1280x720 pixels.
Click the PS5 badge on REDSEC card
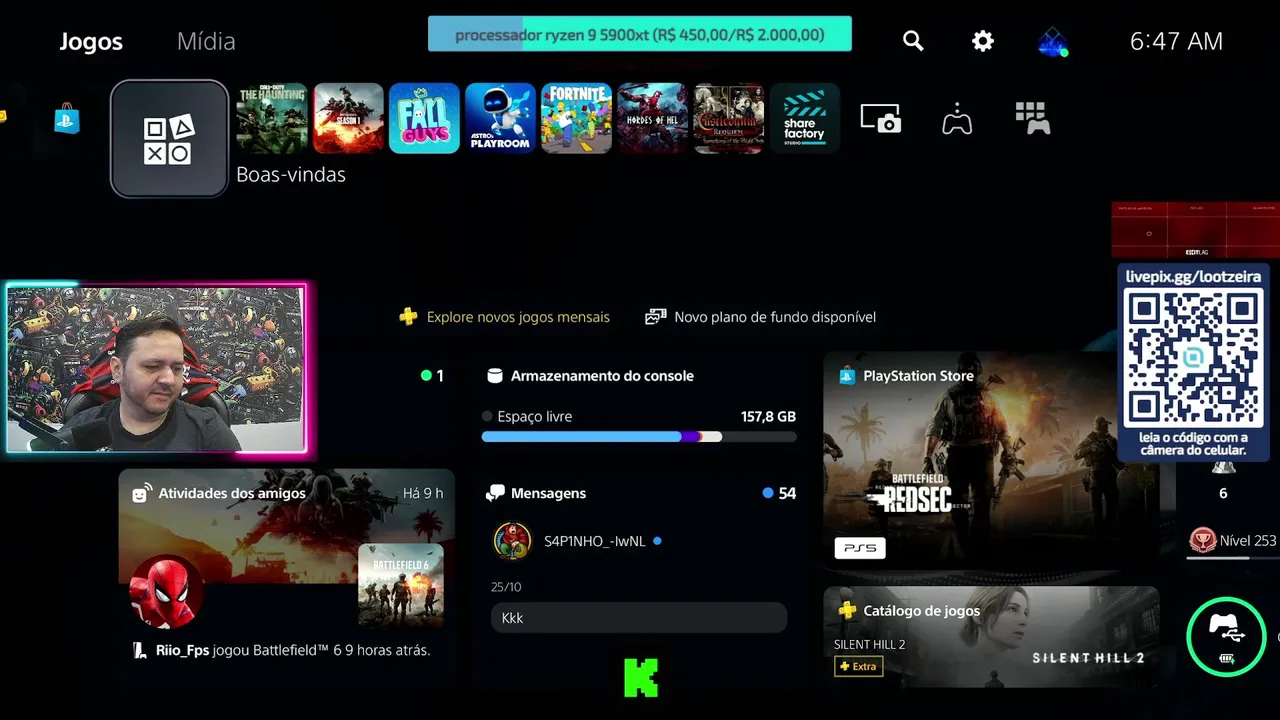tap(860, 548)
